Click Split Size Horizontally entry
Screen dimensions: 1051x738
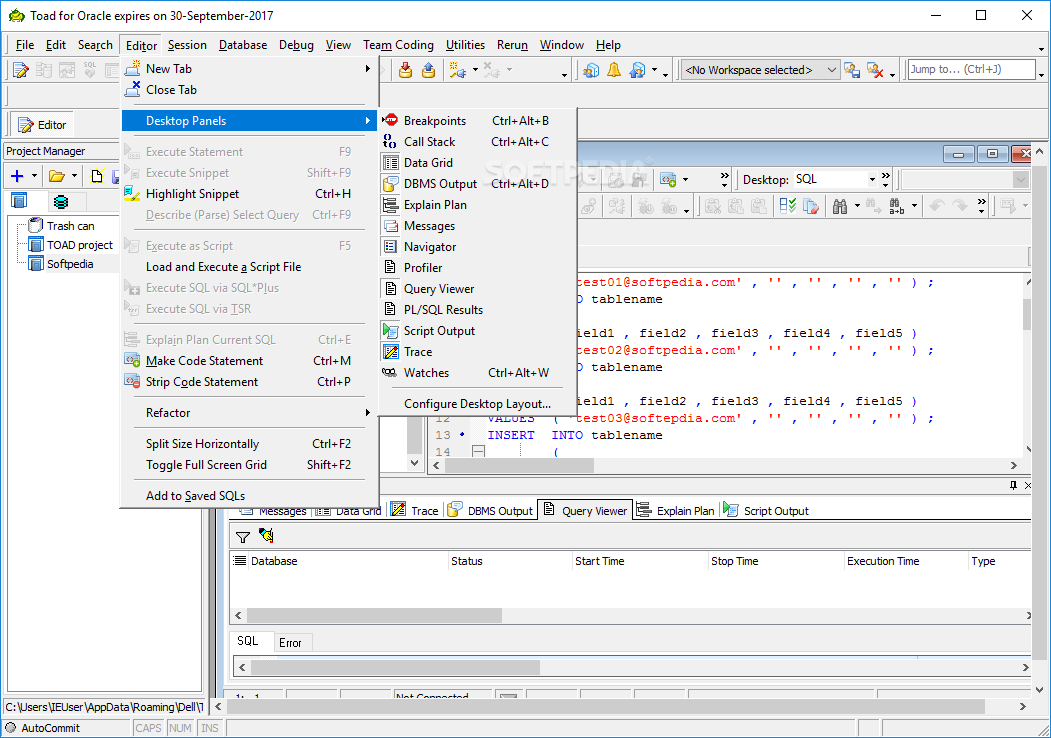(x=249, y=444)
